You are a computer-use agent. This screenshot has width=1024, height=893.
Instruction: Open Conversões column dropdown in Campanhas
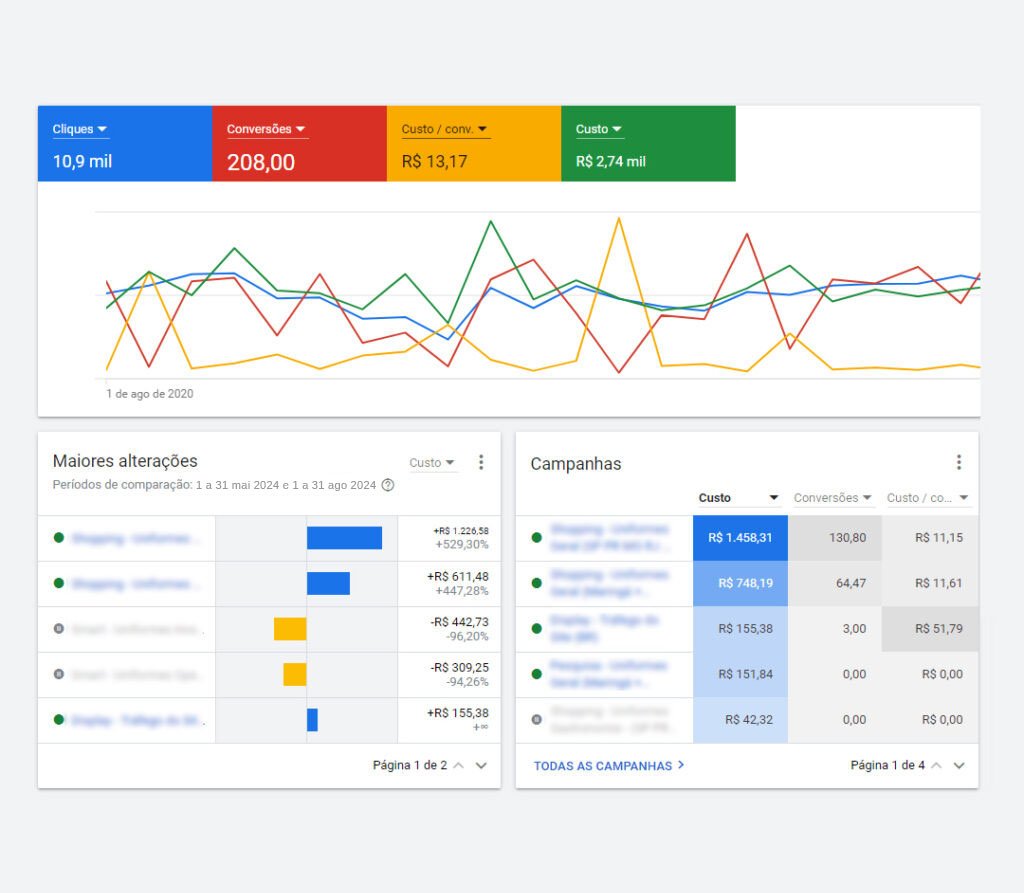point(833,498)
